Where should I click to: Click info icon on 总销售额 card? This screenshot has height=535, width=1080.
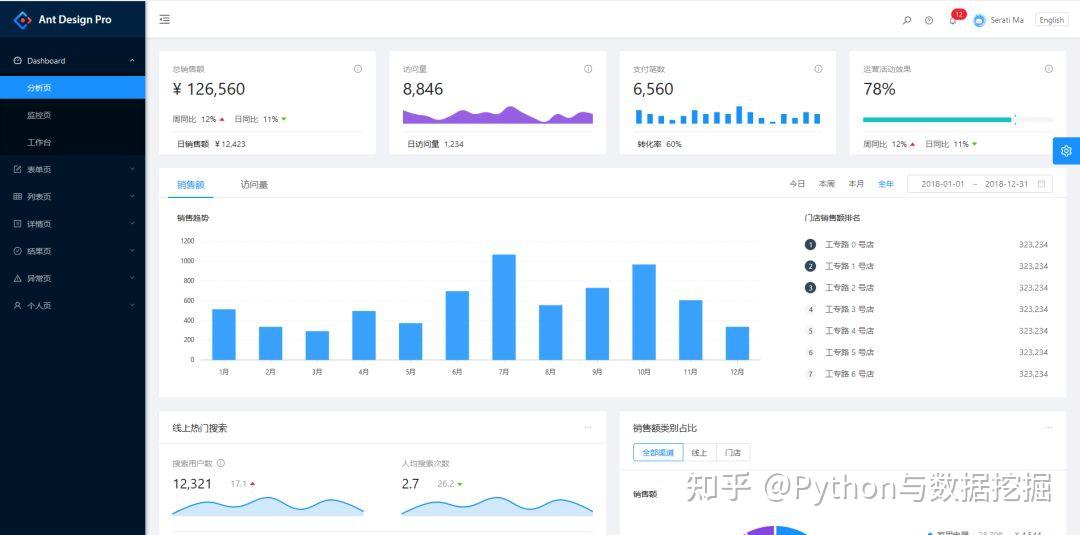[358, 69]
